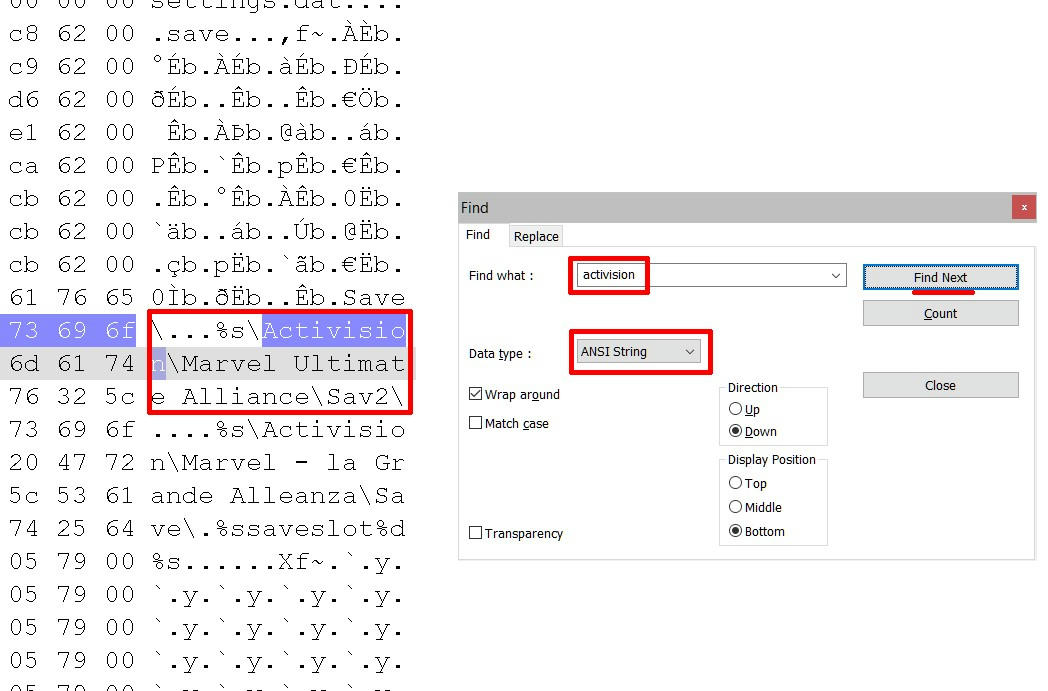Image resolution: width=1048 pixels, height=691 pixels.
Task: Choose Middle display position
Action: click(x=735, y=507)
